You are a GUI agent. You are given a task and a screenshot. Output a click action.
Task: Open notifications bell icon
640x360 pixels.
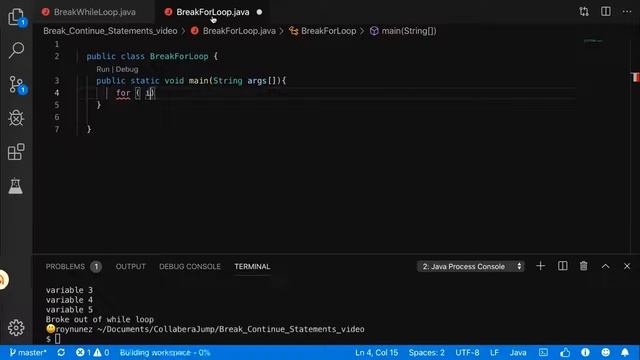tap(625, 352)
